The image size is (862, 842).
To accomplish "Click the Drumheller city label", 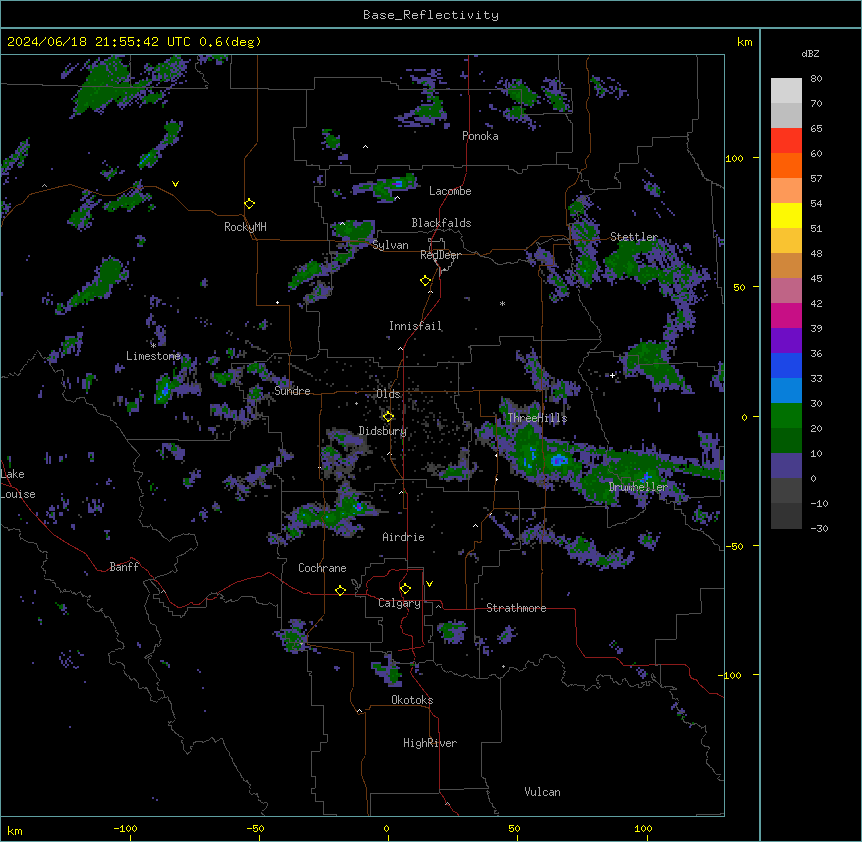I will tap(638, 487).
